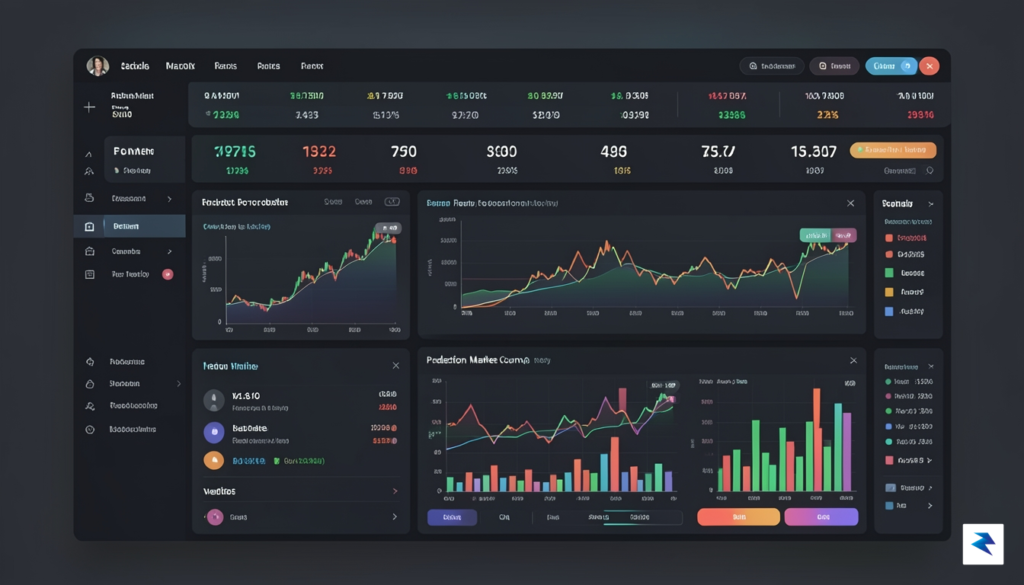Click the yellow swatch in the upper legend

click(889, 292)
